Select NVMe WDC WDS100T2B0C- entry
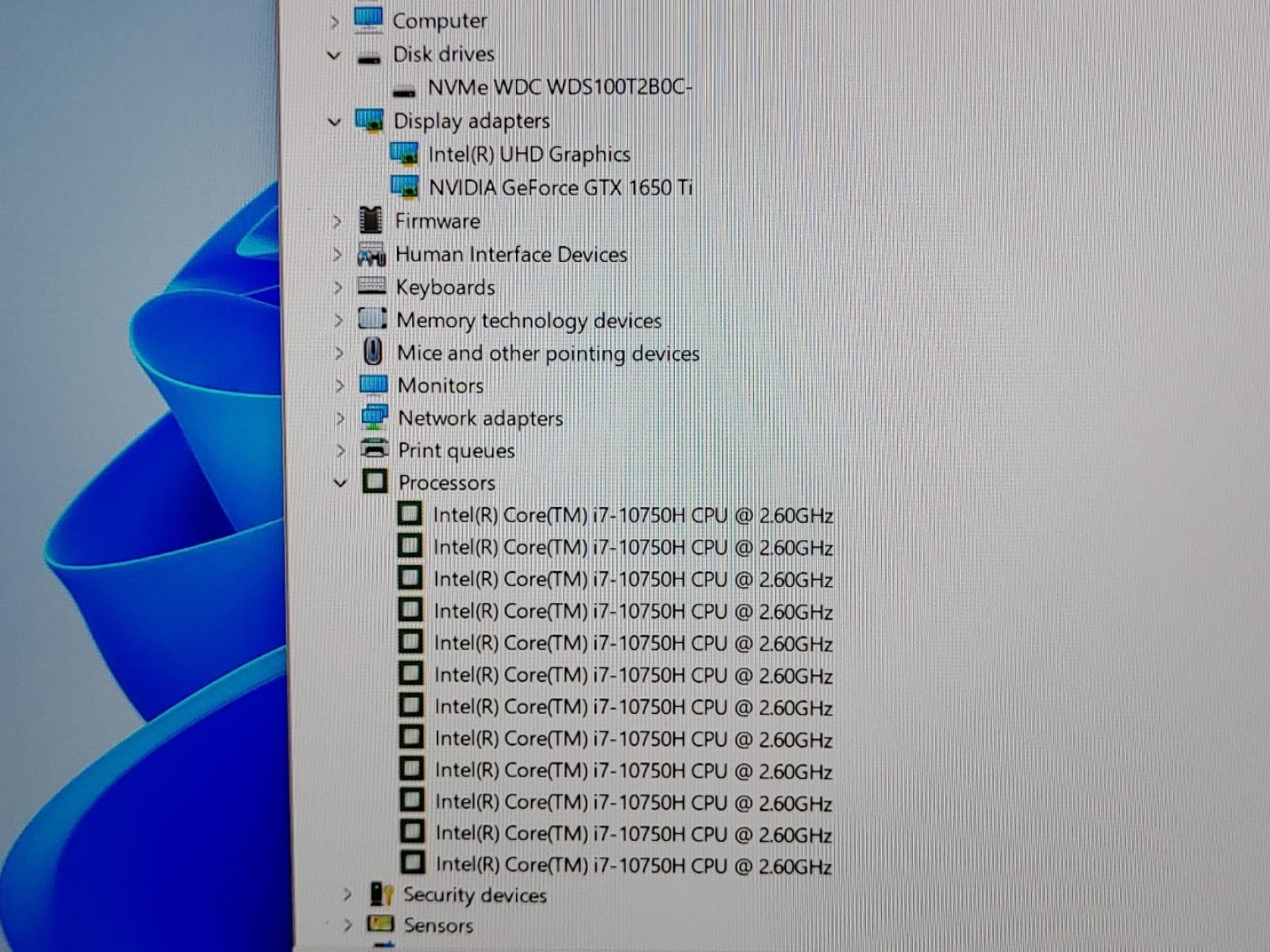1270x952 pixels. click(x=560, y=86)
